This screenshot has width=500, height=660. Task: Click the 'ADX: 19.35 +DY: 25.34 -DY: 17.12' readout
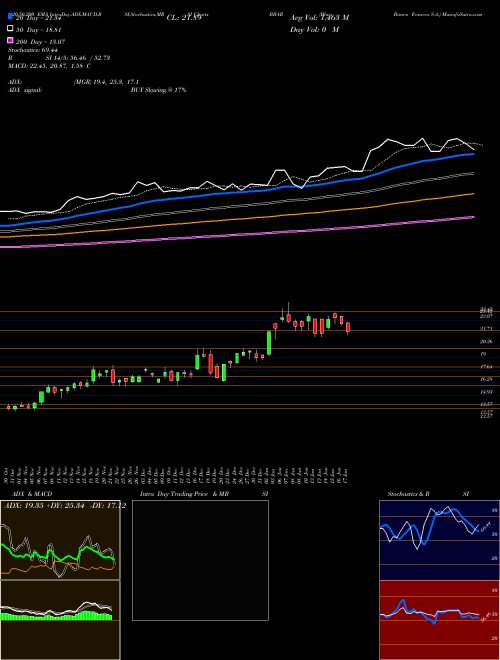(x=65, y=506)
